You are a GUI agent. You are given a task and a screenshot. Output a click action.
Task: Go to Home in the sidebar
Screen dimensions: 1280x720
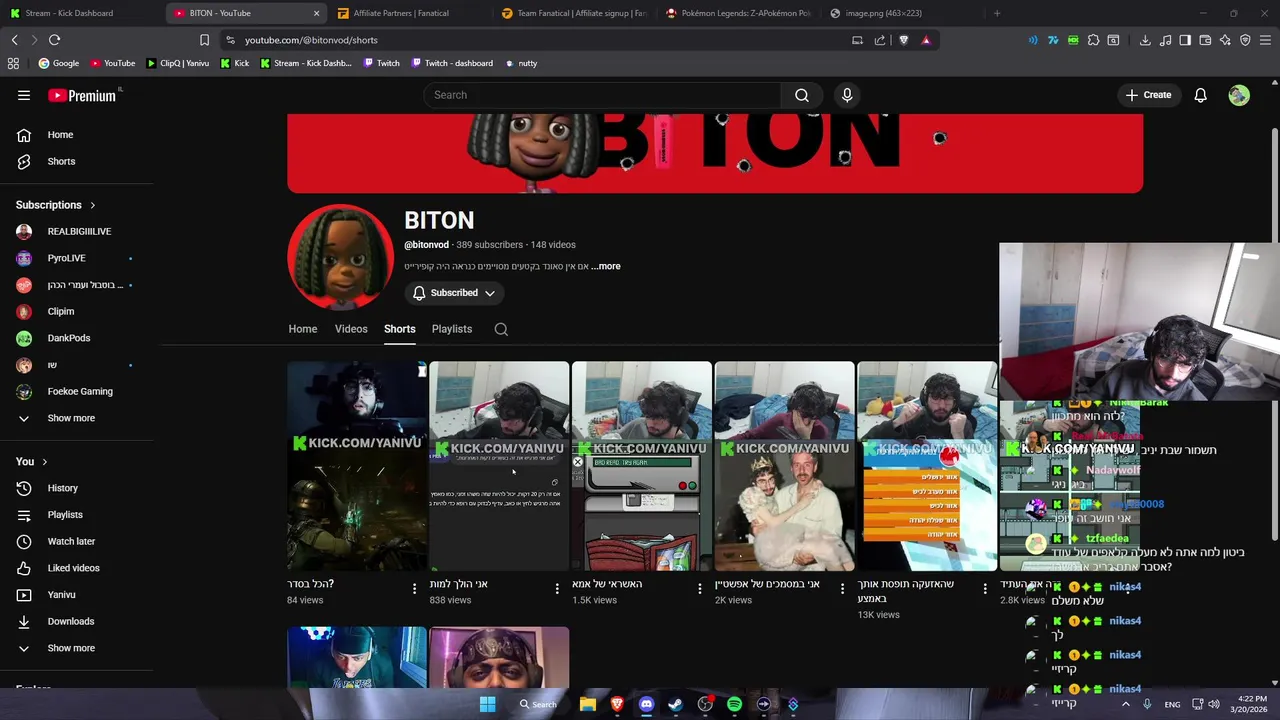tap(58, 135)
